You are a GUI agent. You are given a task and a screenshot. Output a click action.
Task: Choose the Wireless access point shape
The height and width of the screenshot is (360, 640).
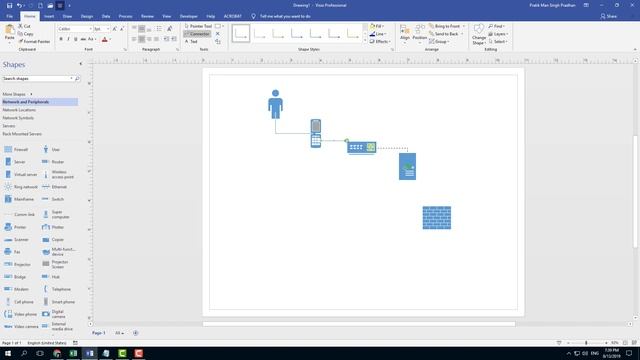click(58, 174)
